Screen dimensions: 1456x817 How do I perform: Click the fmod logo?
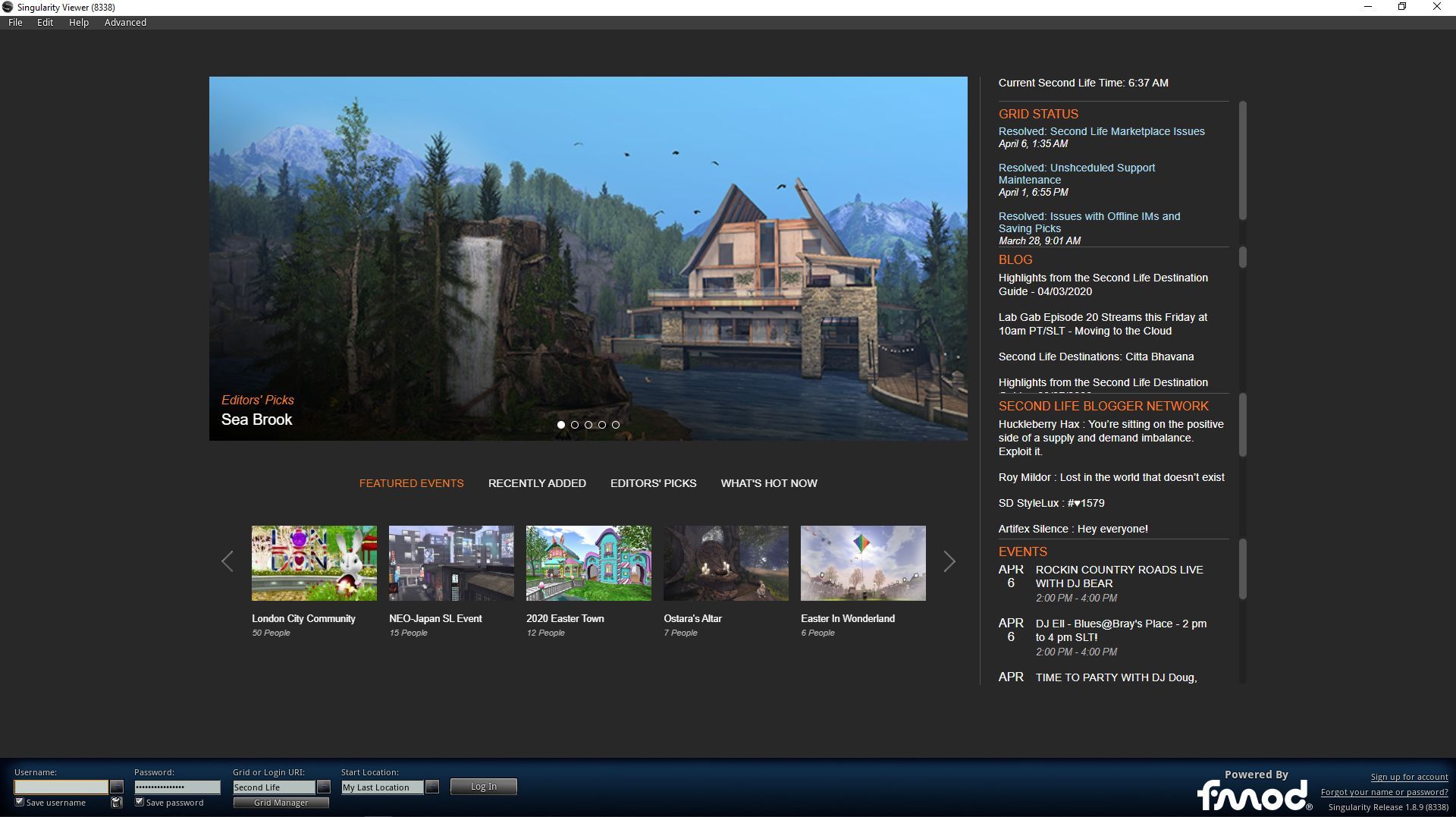tap(1254, 796)
